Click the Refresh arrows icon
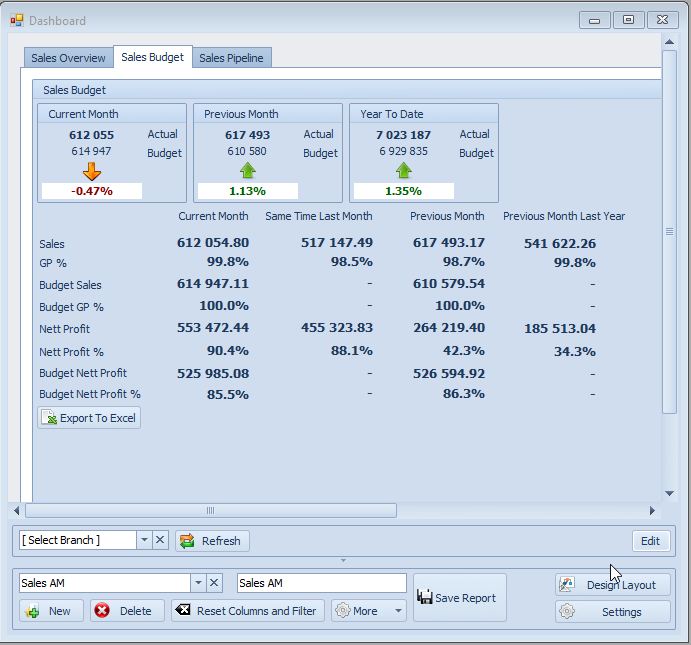Screen dimensions: 691x645 pyautogui.click(x=187, y=541)
